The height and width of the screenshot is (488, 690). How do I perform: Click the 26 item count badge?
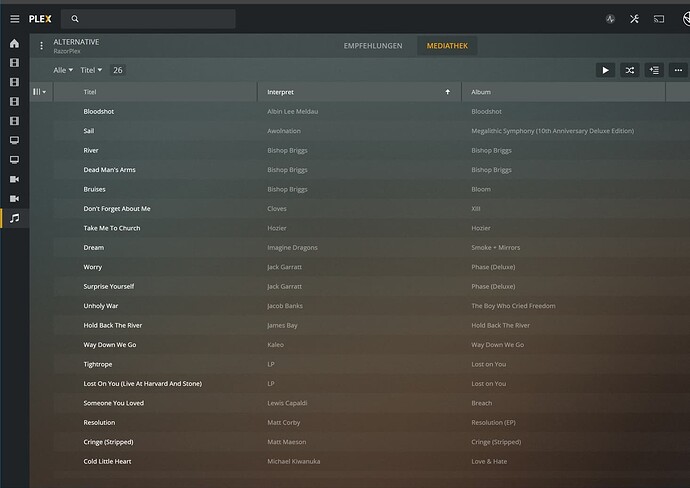click(117, 70)
